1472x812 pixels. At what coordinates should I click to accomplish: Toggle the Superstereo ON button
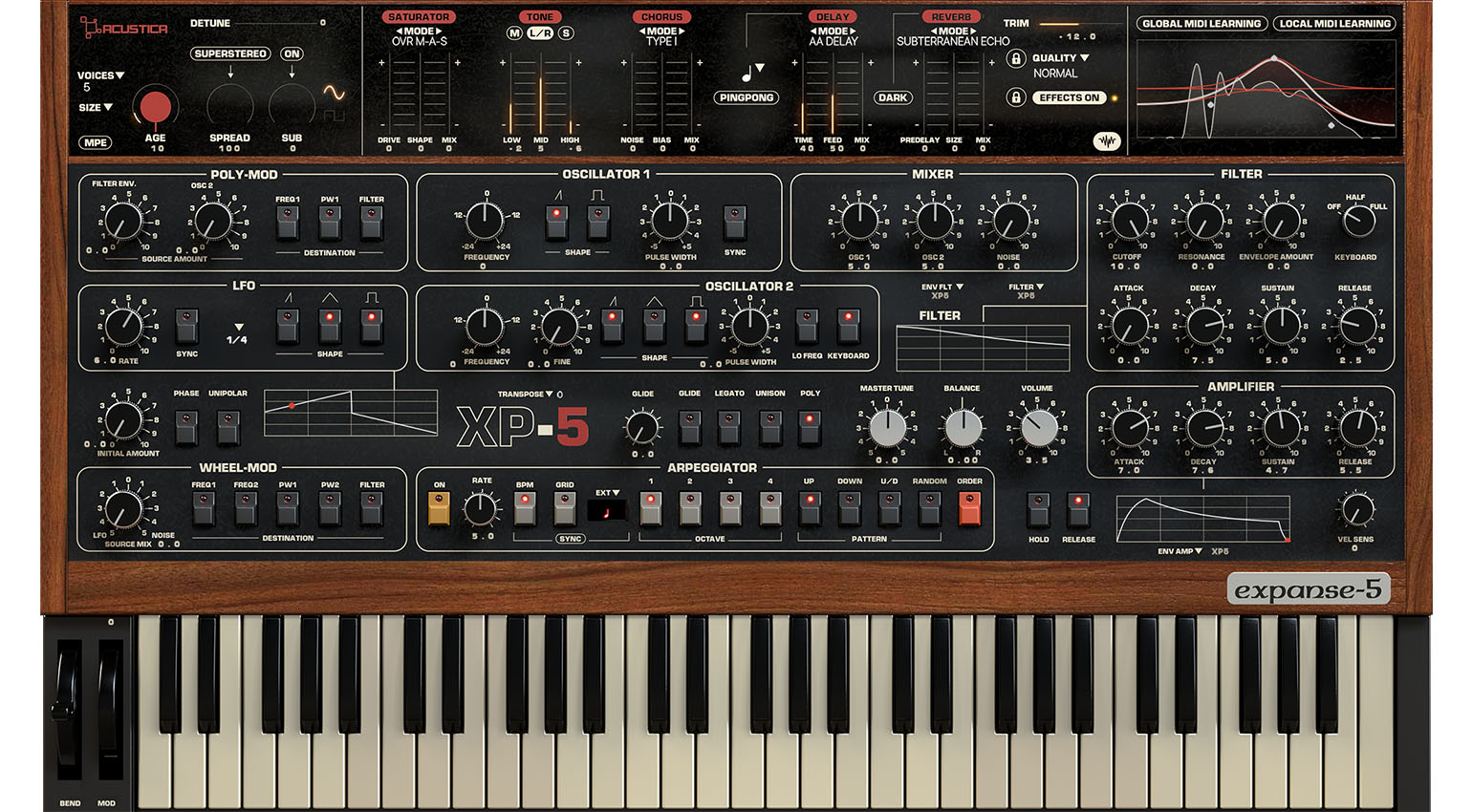click(x=292, y=53)
